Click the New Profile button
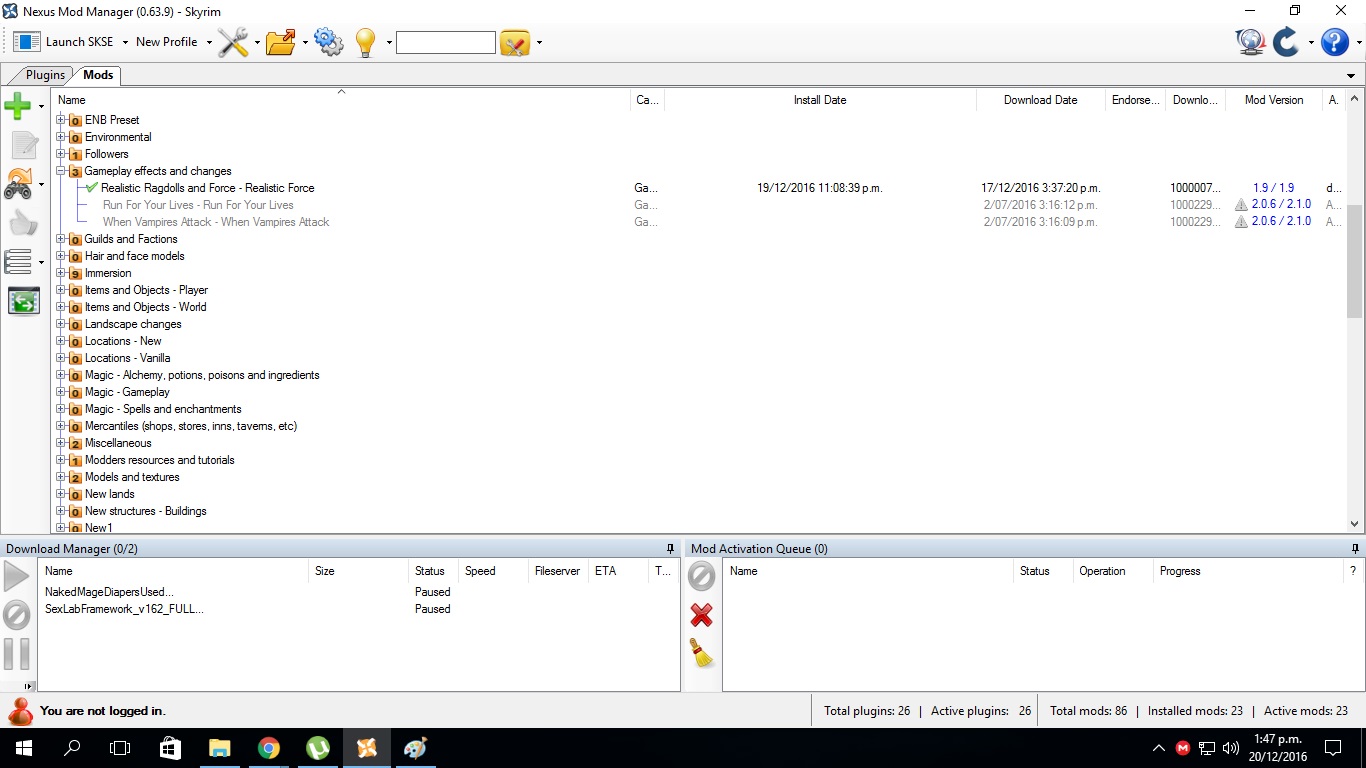 (x=166, y=42)
